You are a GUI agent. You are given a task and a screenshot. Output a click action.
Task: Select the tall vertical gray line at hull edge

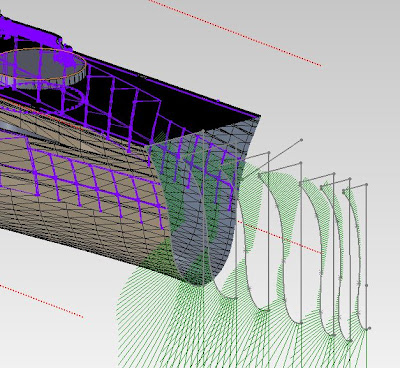(x=203, y=208)
